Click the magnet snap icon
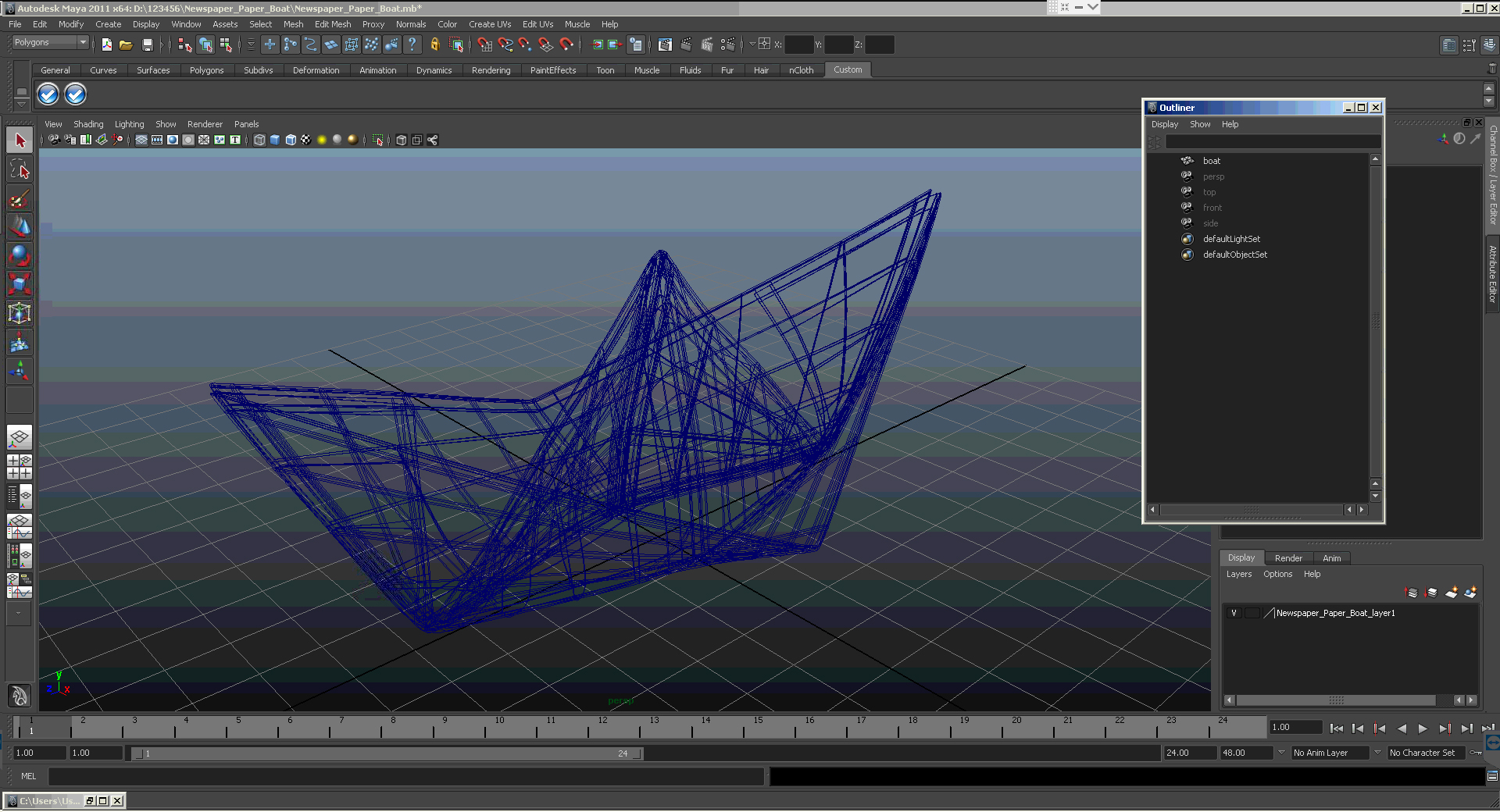This screenshot has width=1500, height=812. tap(567, 45)
